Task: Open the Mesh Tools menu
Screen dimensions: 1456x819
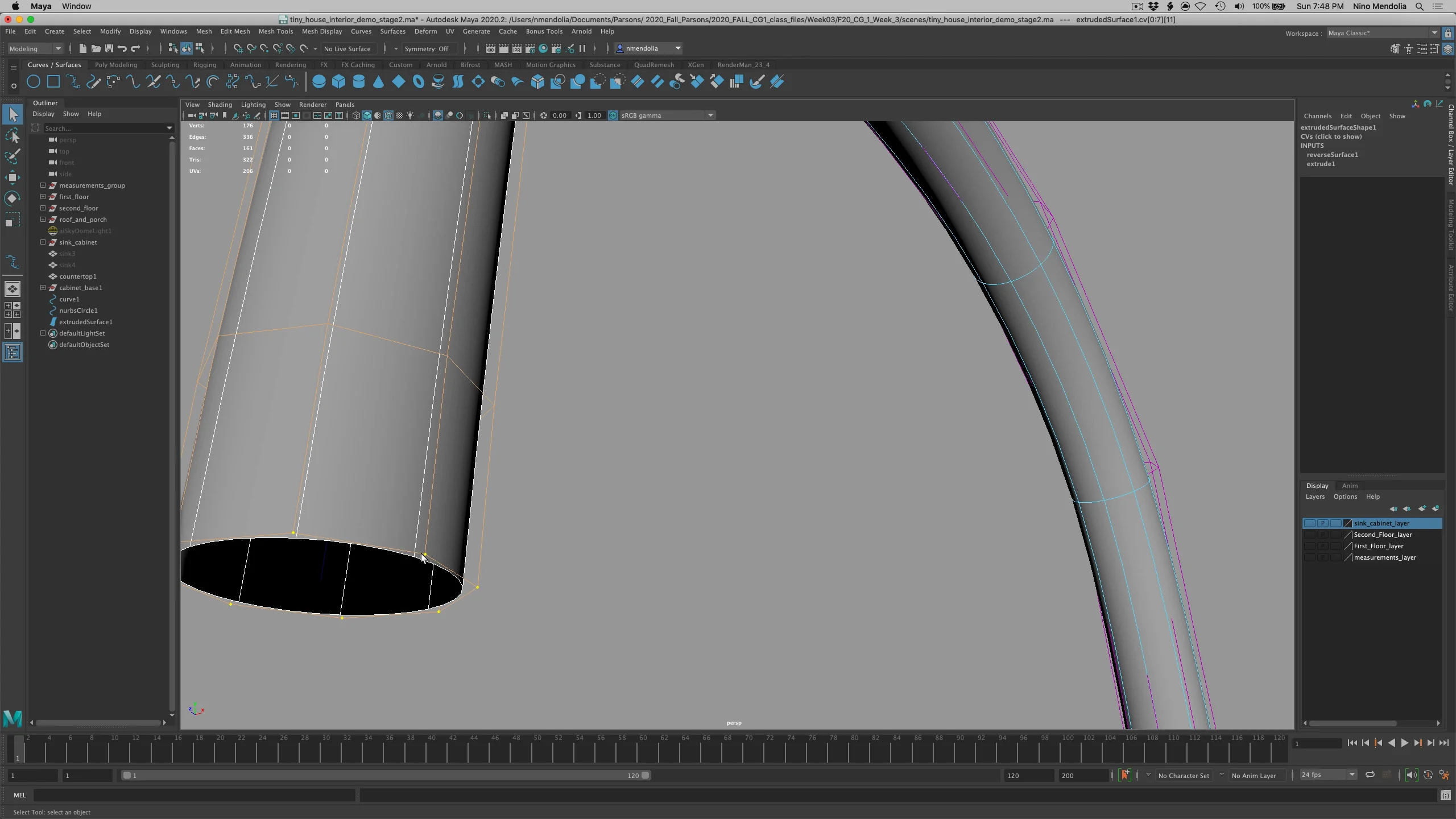Action: coord(276,31)
